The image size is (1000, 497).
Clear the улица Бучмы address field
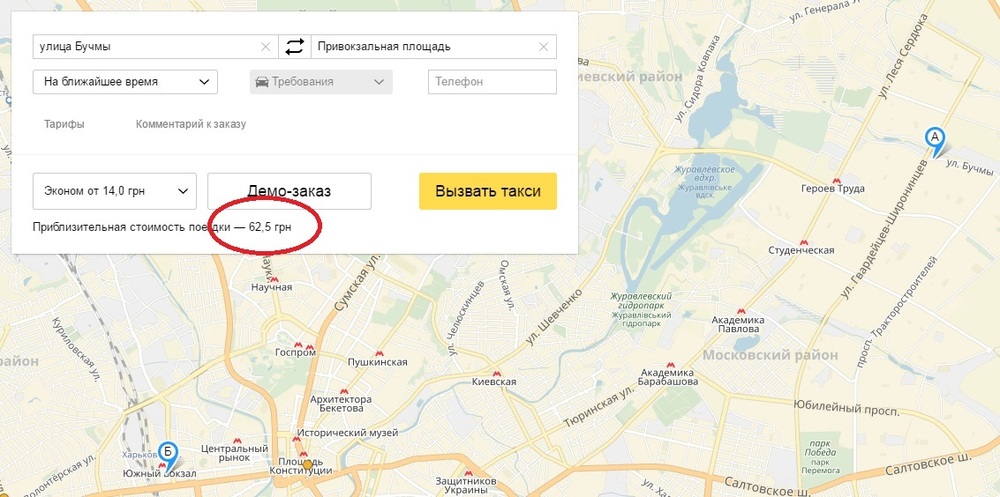266,47
